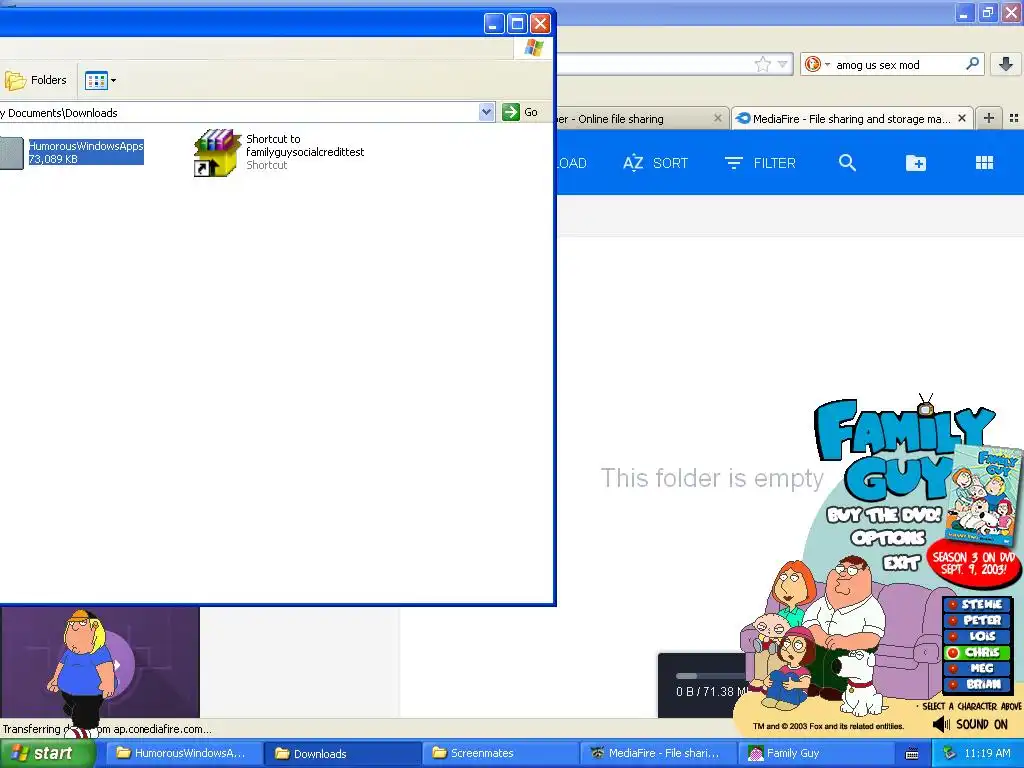Click the Go button in Explorer
Image resolution: width=1024 pixels, height=768 pixels.
pos(520,112)
